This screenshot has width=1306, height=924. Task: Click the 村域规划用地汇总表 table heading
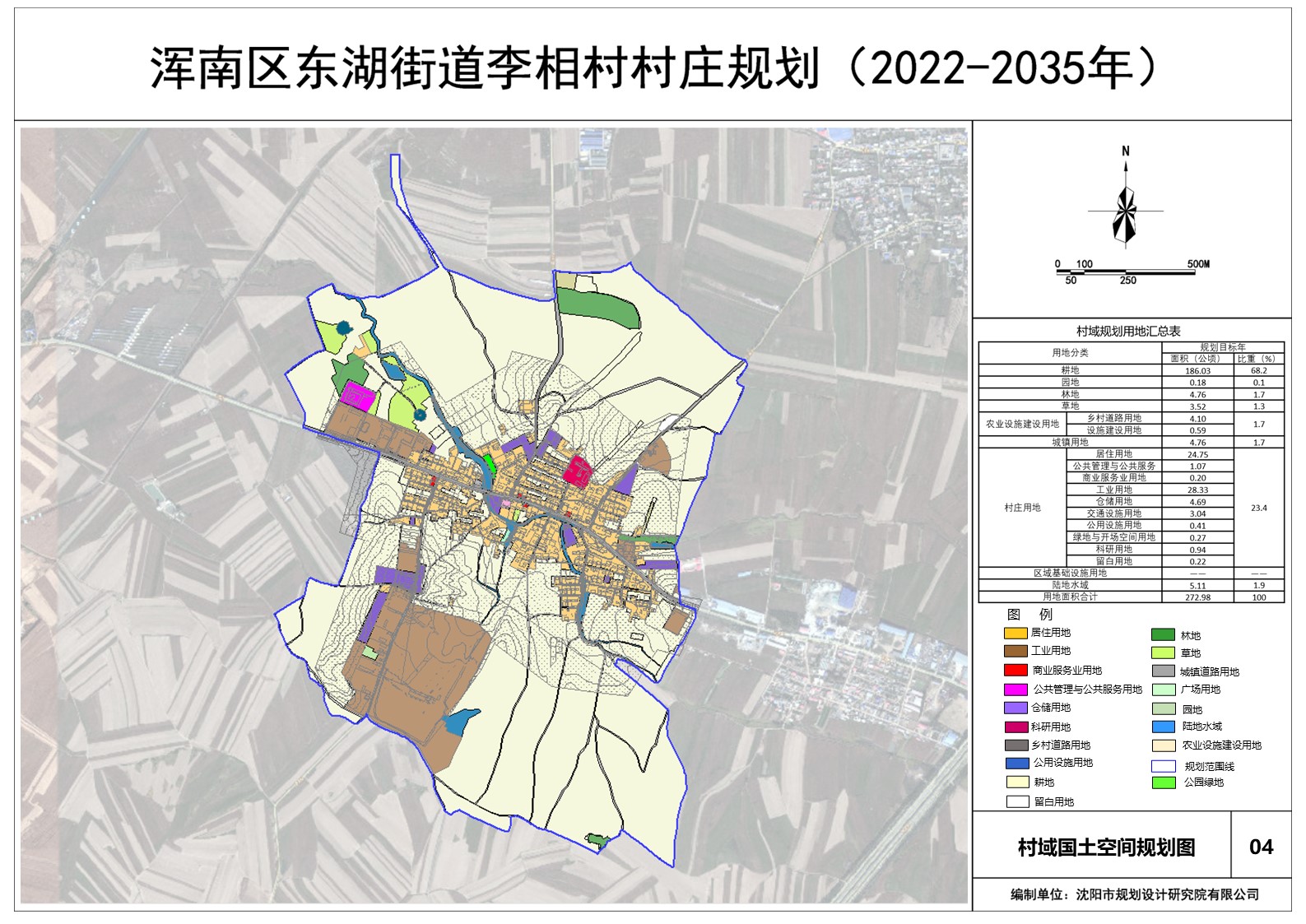[x=1128, y=332]
